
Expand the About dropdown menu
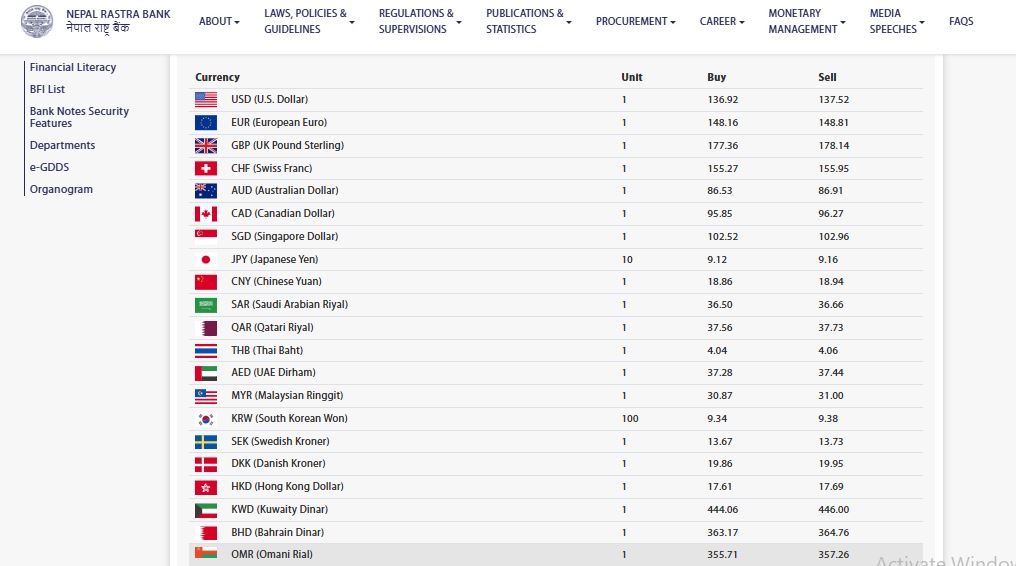tap(219, 21)
